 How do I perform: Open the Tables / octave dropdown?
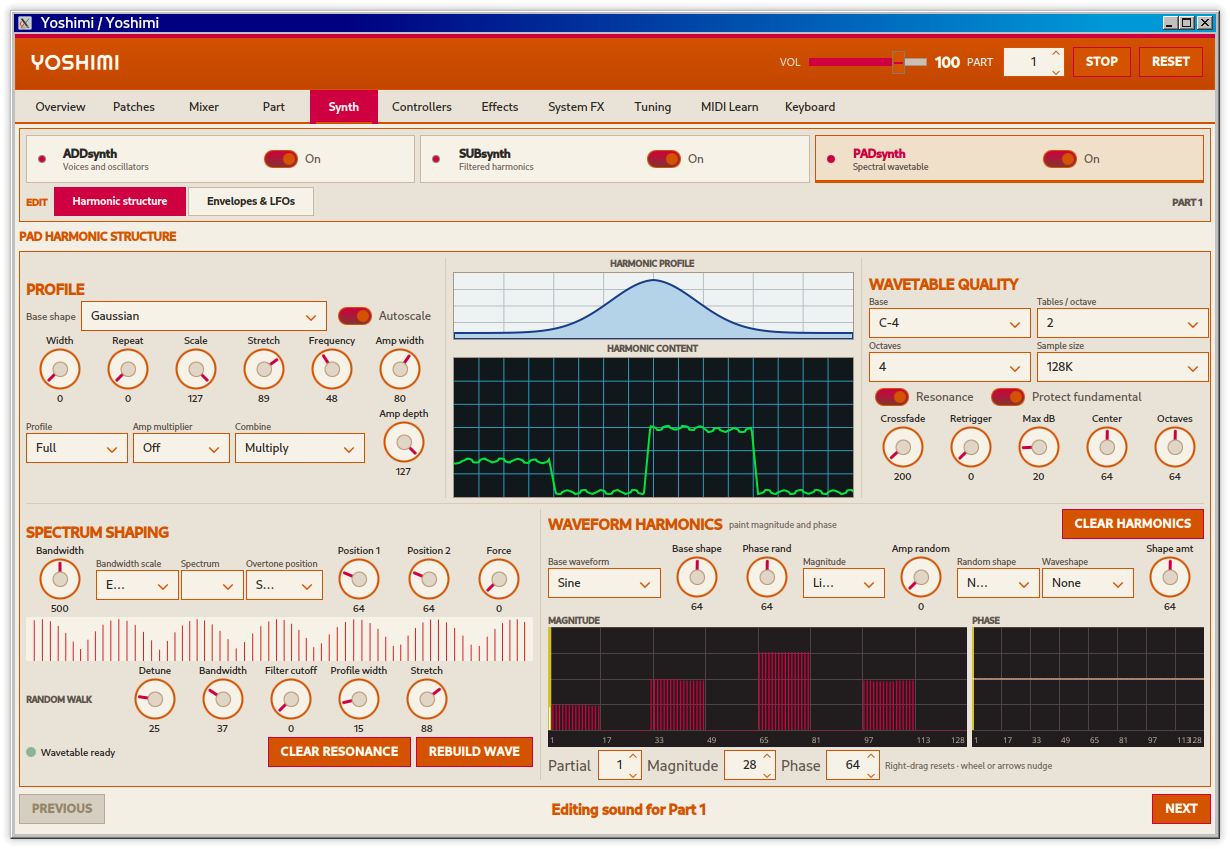click(1123, 323)
